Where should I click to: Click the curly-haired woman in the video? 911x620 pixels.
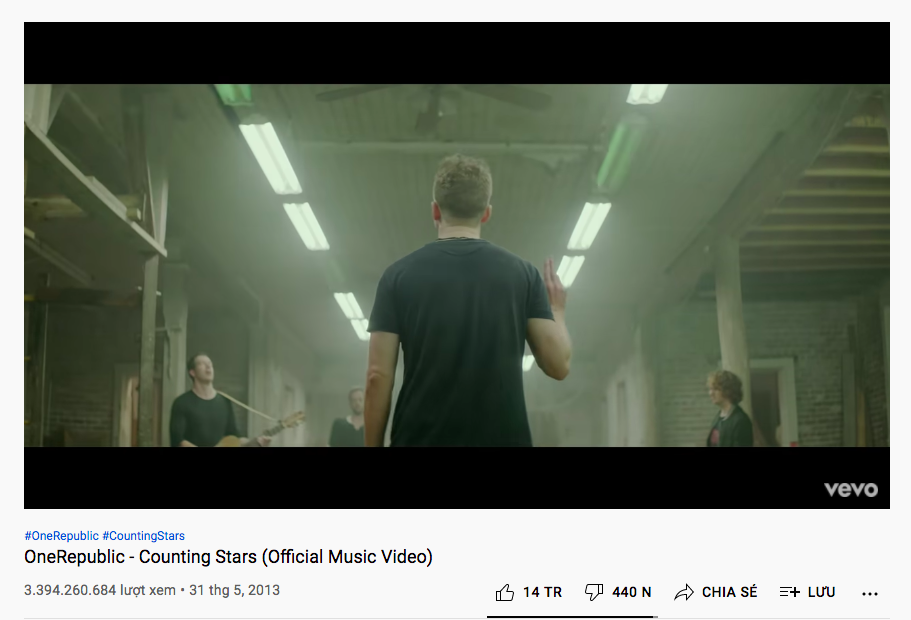[x=729, y=409]
